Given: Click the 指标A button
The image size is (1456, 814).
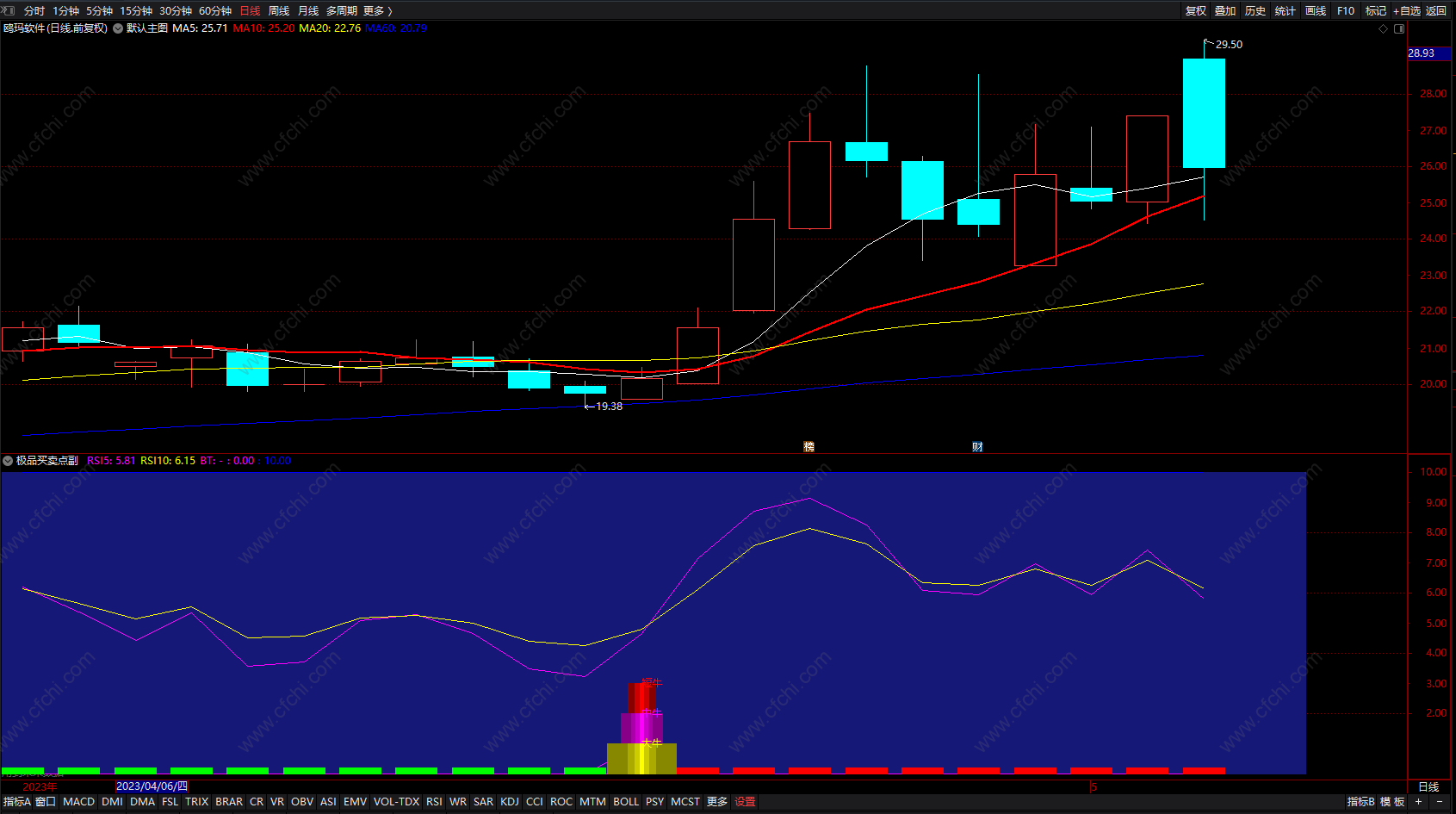Looking at the screenshot, I should 17,802.
